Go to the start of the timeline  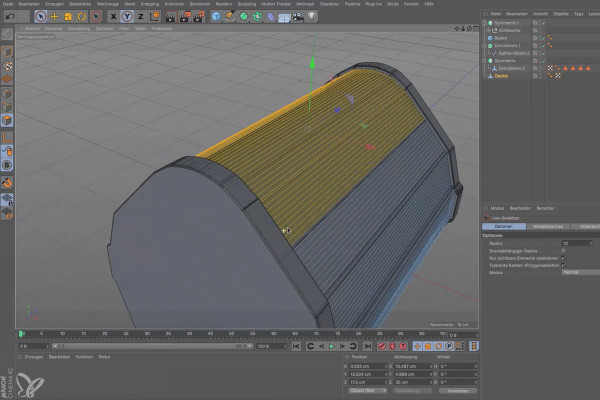[x=296, y=346]
